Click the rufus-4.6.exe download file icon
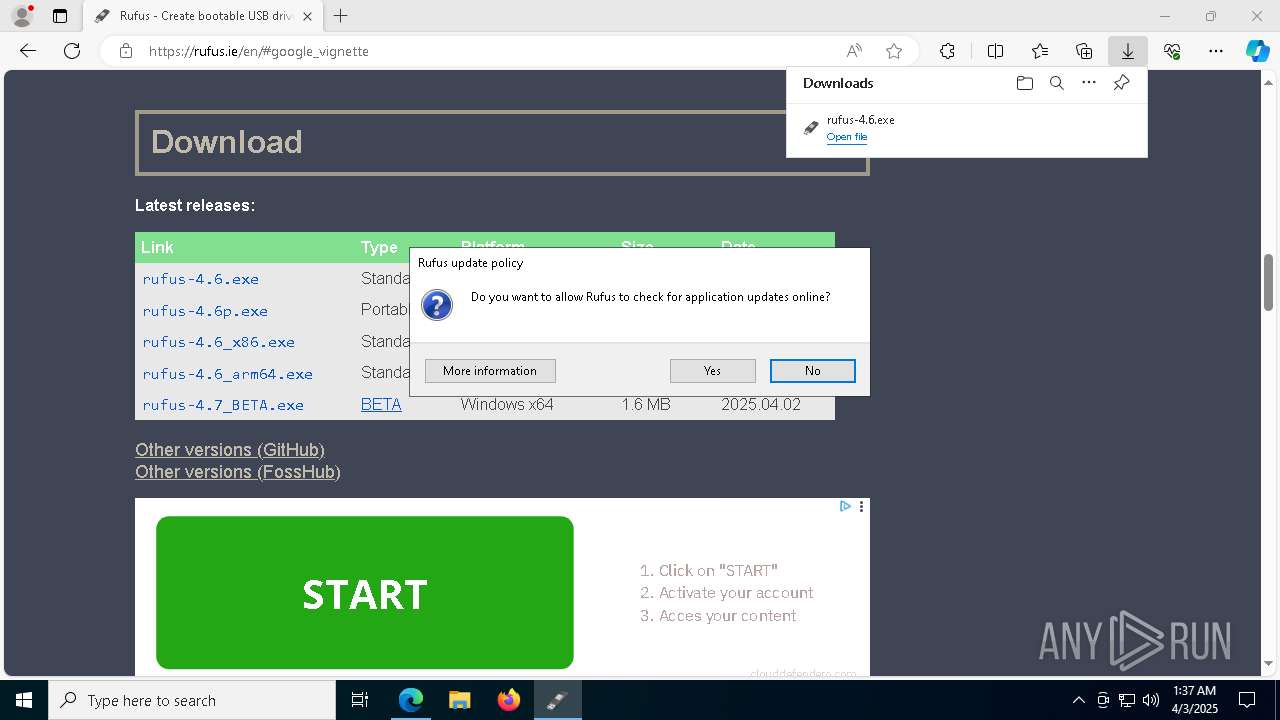This screenshot has width=1280, height=720. tap(811, 128)
